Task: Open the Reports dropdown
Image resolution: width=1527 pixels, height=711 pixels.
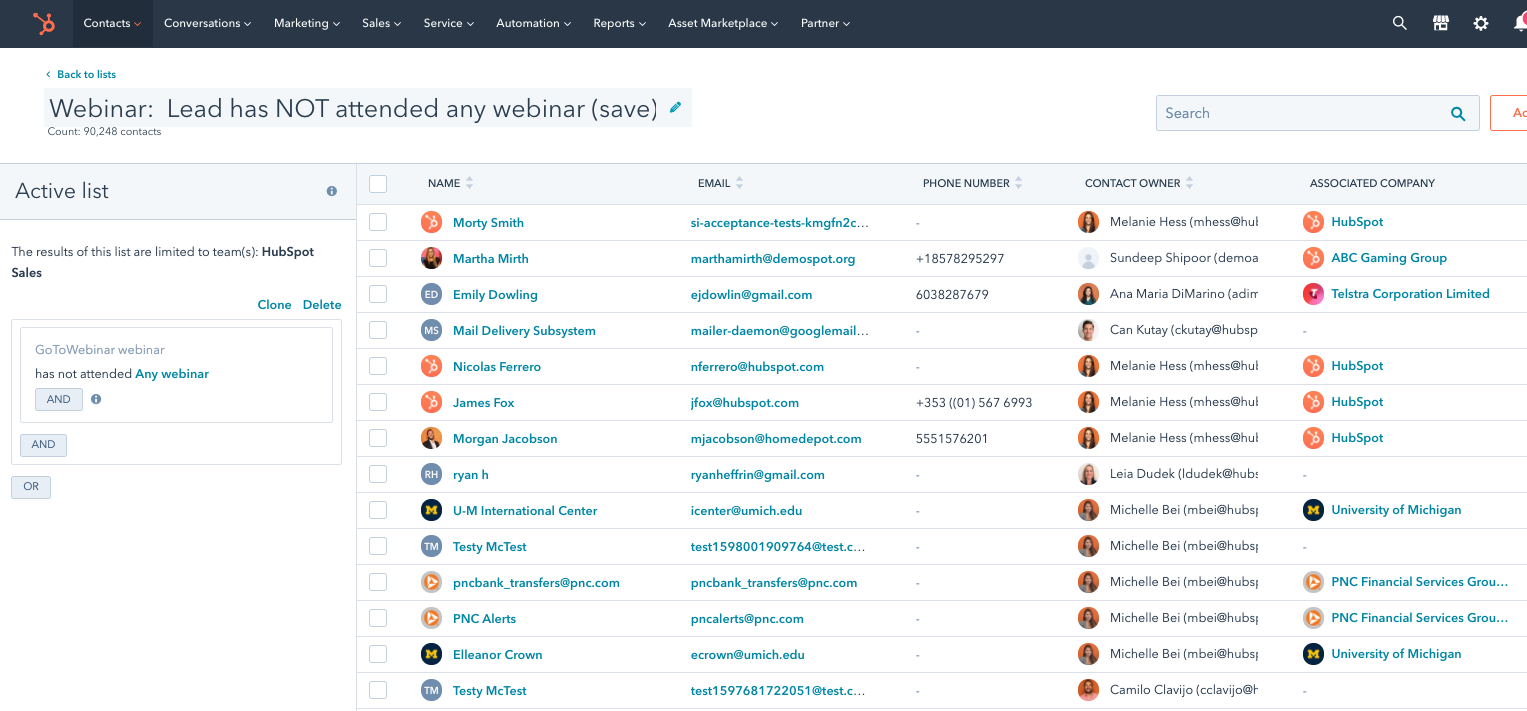Action: point(620,23)
